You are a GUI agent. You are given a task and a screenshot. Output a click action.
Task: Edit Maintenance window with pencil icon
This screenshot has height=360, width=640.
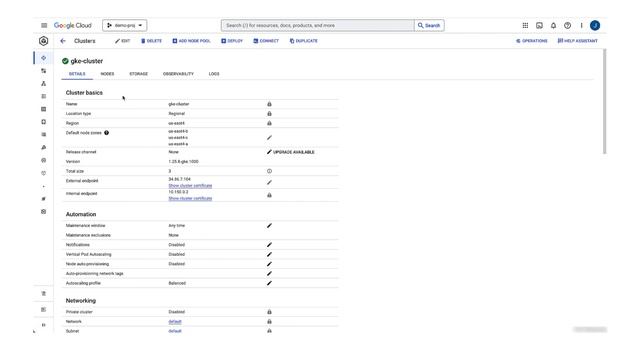pyautogui.click(x=269, y=225)
